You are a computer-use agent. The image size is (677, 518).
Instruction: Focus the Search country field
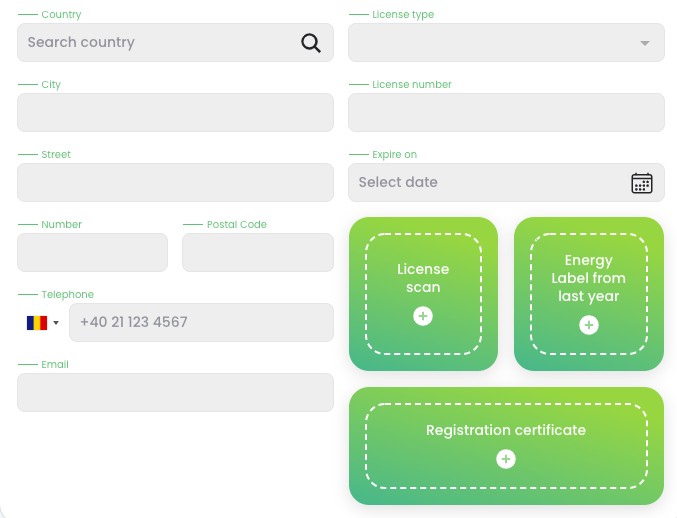click(175, 43)
